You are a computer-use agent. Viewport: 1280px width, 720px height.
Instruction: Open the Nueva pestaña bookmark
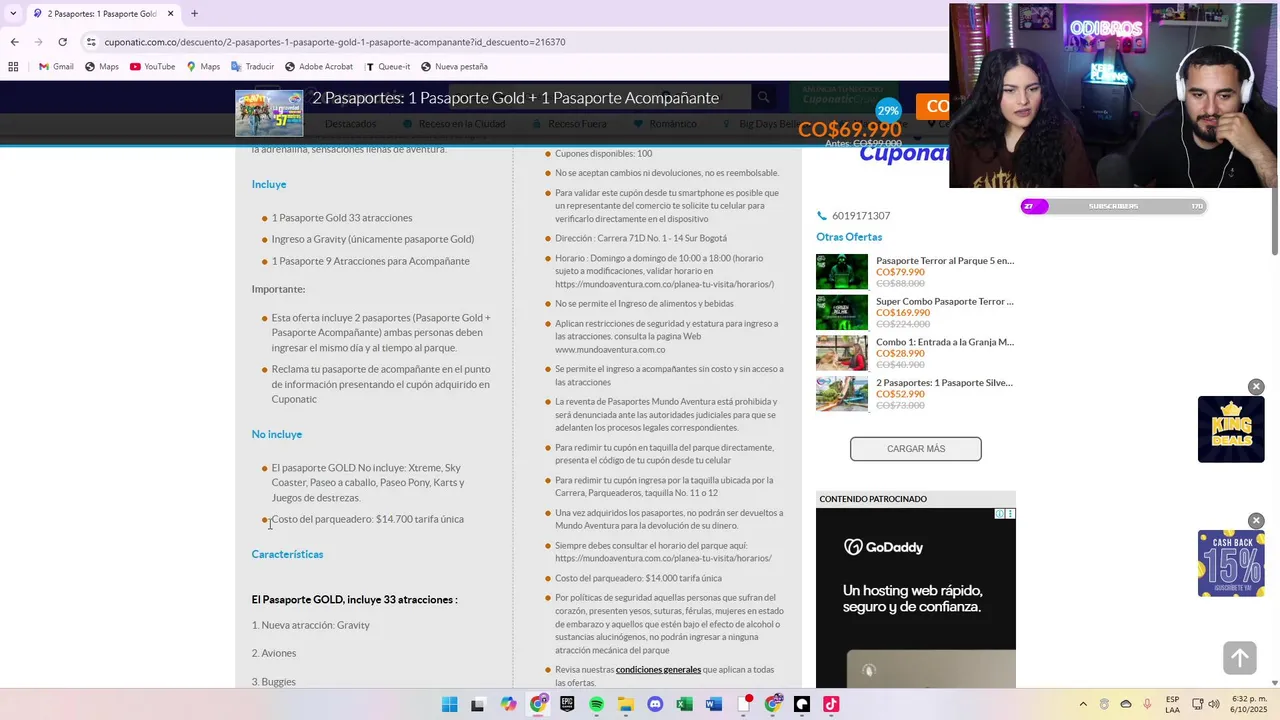click(x=454, y=67)
